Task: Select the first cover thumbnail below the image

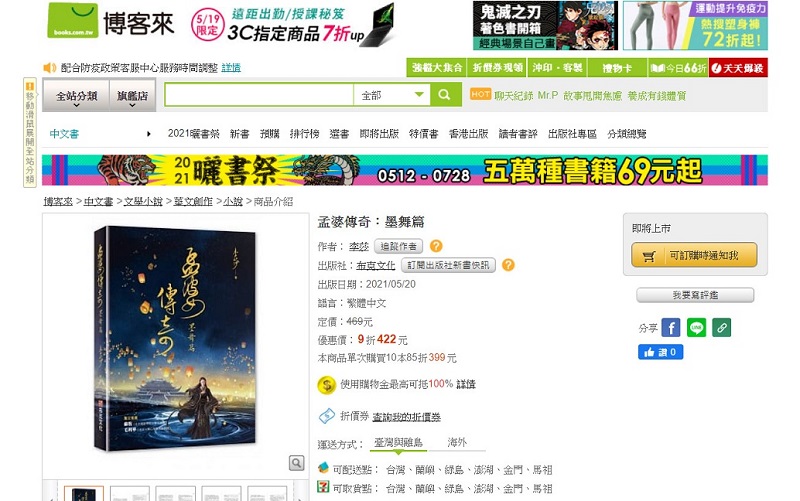Action: (84, 493)
